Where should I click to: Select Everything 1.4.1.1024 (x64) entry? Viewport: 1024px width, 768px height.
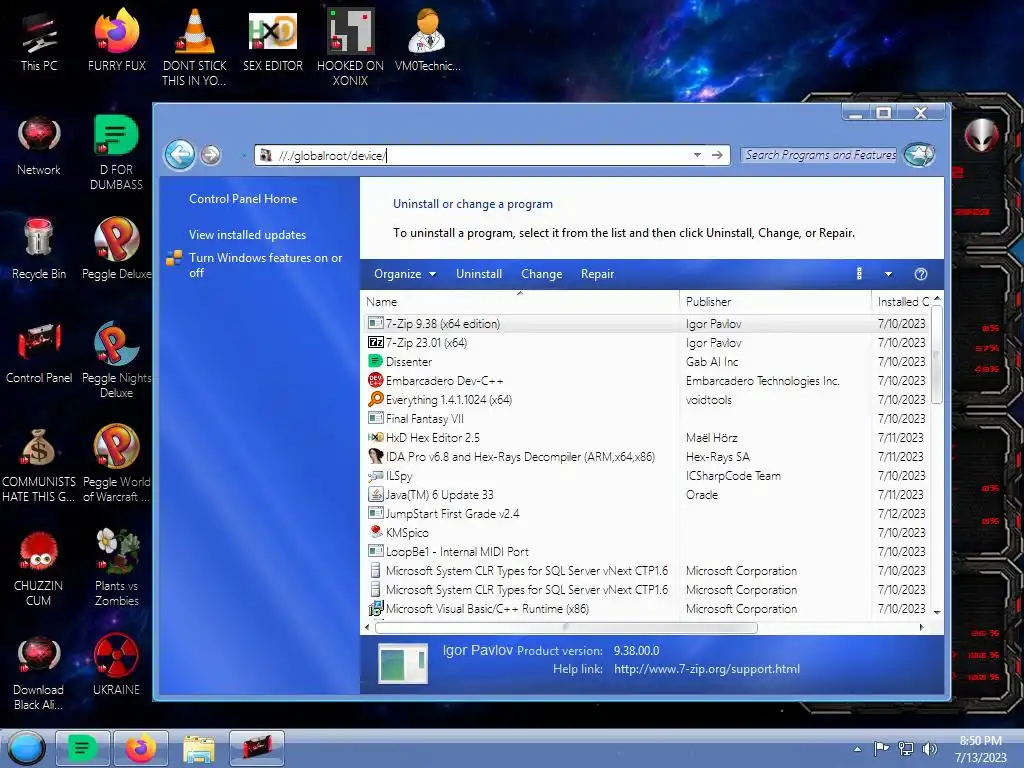tap(647, 400)
